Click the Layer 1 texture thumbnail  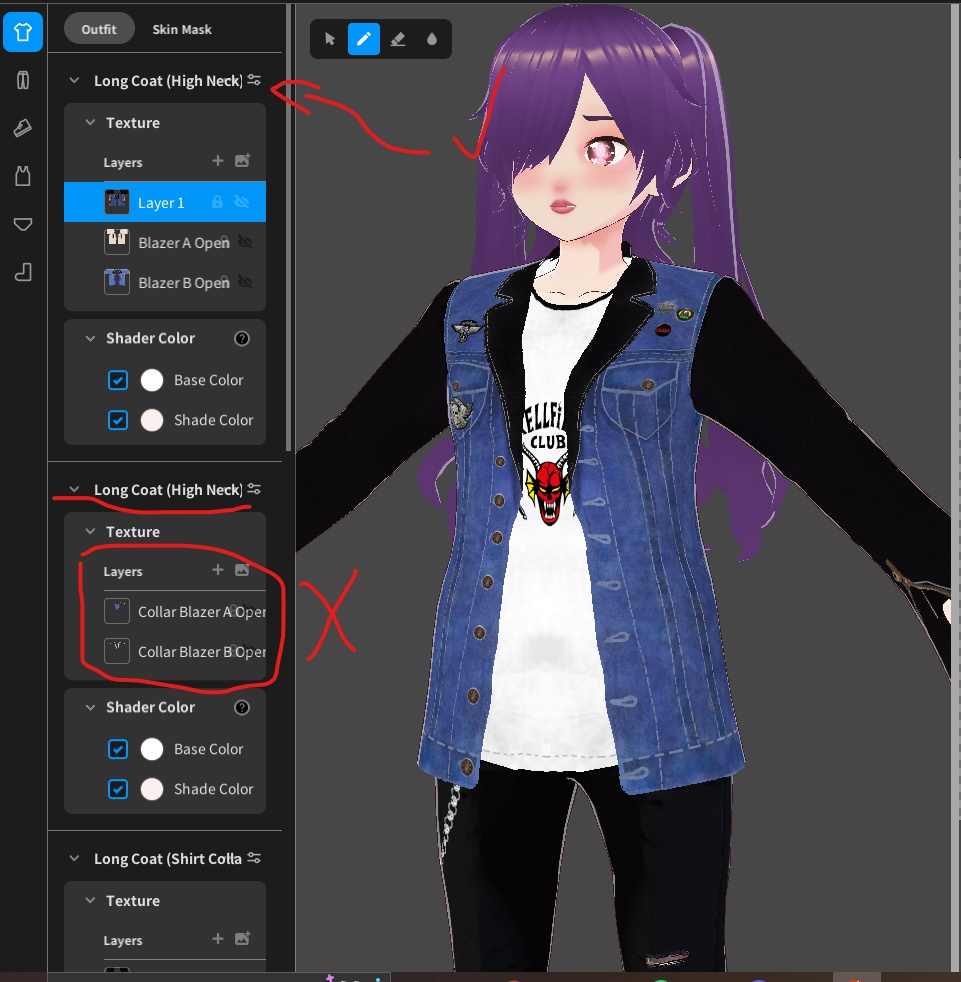117,202
